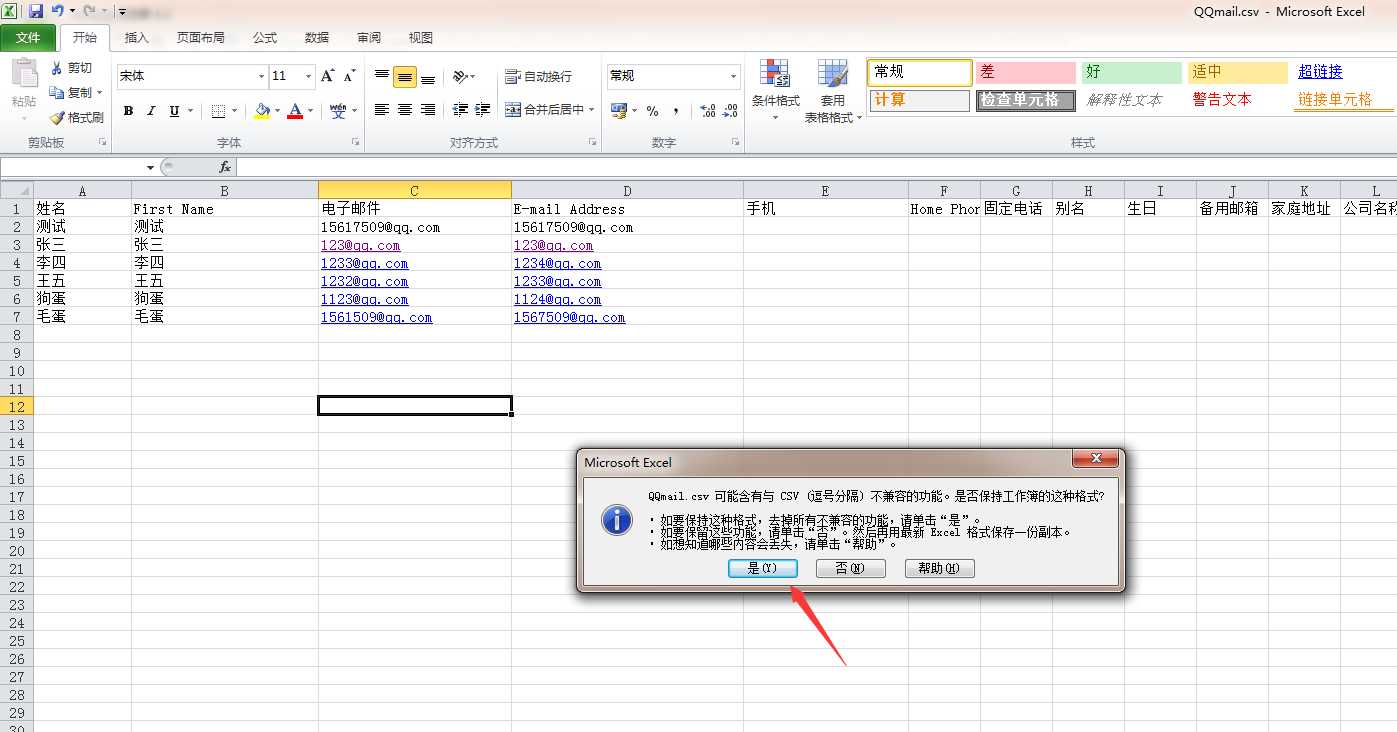Switch to Insert (插入) tab
Image resolution: width=1397 pixels, height=732 pixels.
click(x=137, y=38)
